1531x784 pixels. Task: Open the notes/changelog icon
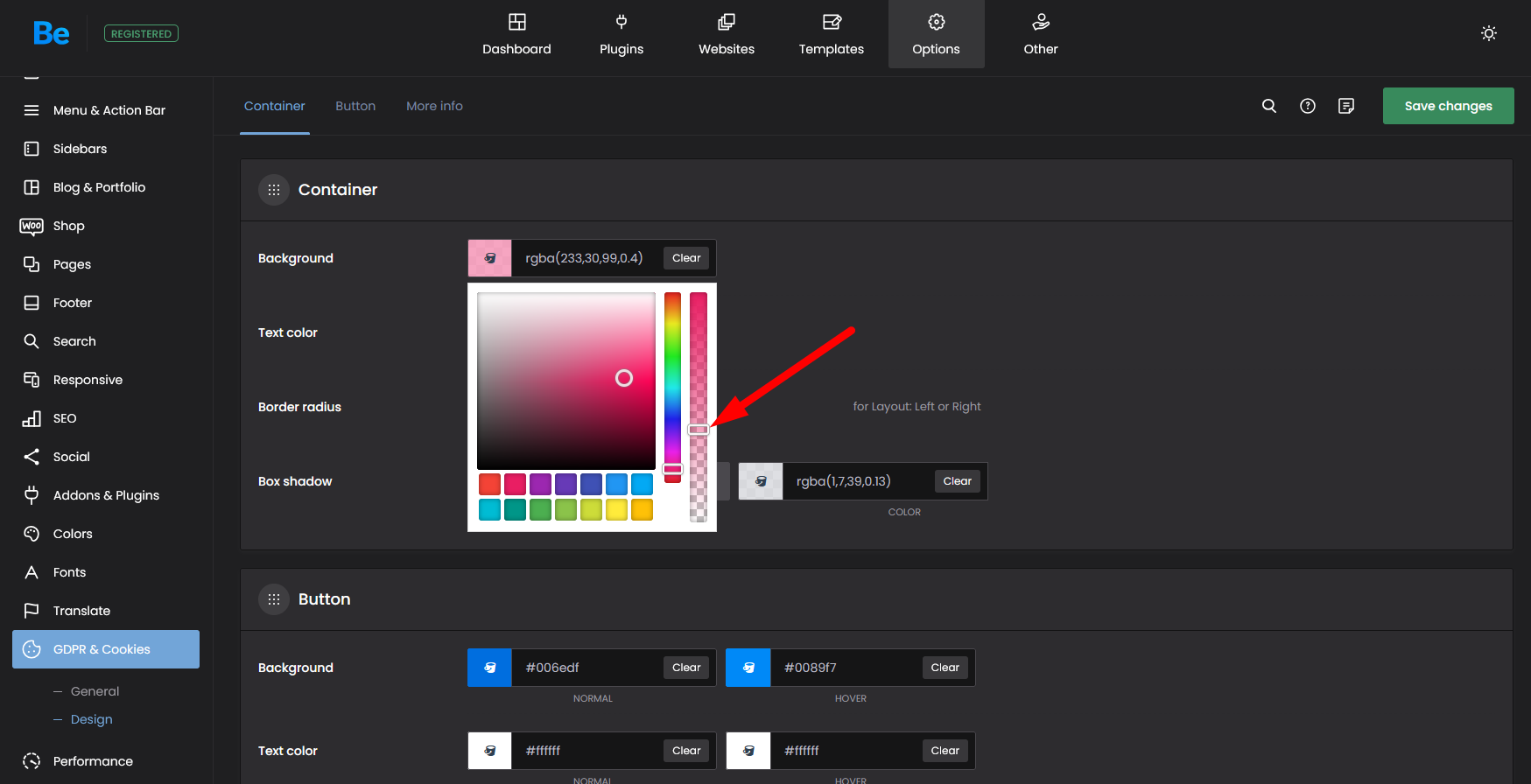(1346, 106)
